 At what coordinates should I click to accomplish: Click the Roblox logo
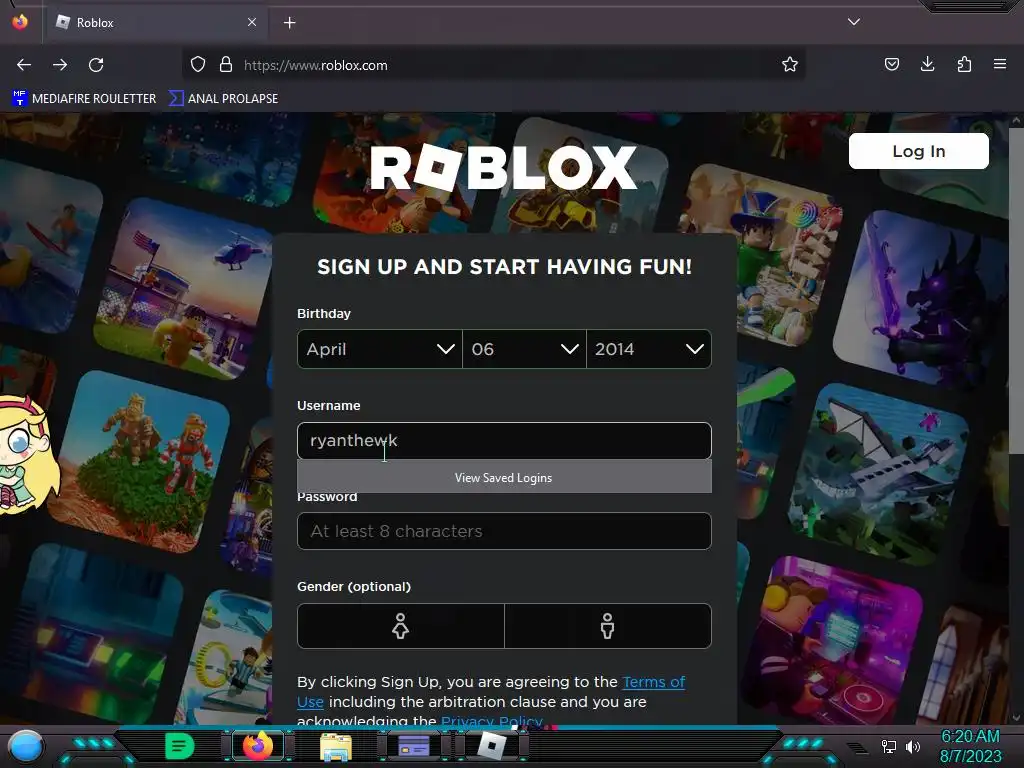tap(504, 167)
